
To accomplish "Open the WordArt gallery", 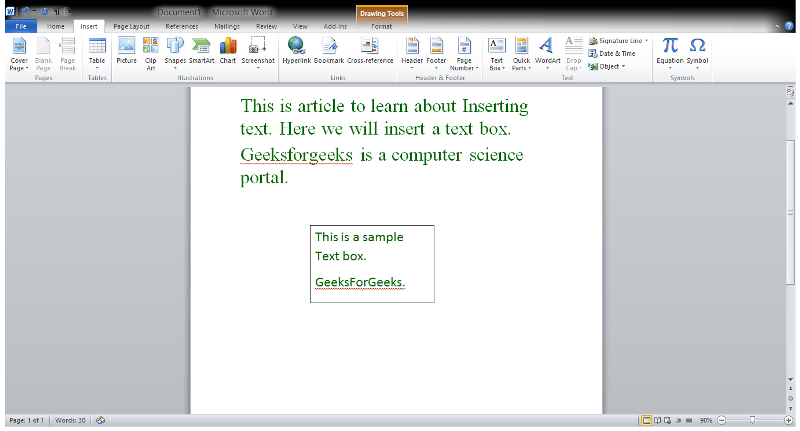I will [547, 54].
